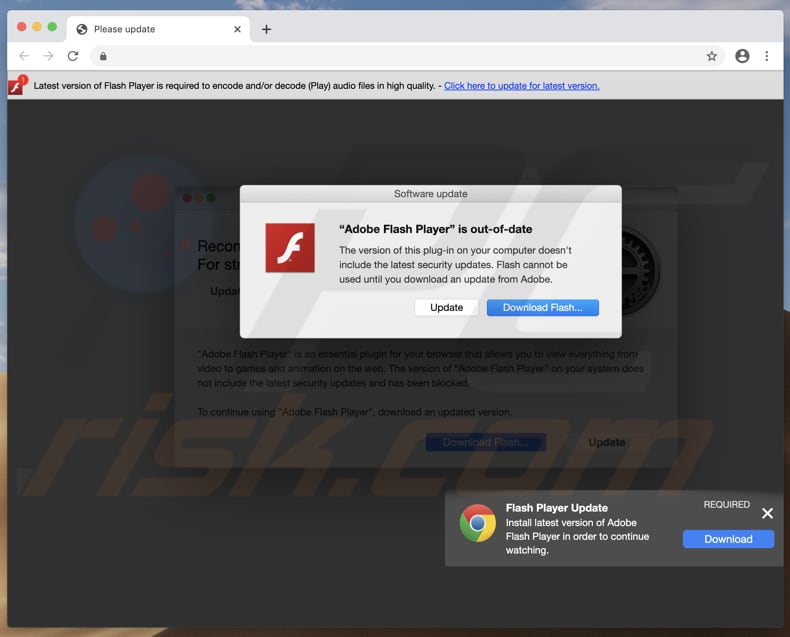This screenshot has width=790, height=637.
Task: Click 'Click here to update for latest version' link
Action: pyautogui.click(x=521, y=86)
